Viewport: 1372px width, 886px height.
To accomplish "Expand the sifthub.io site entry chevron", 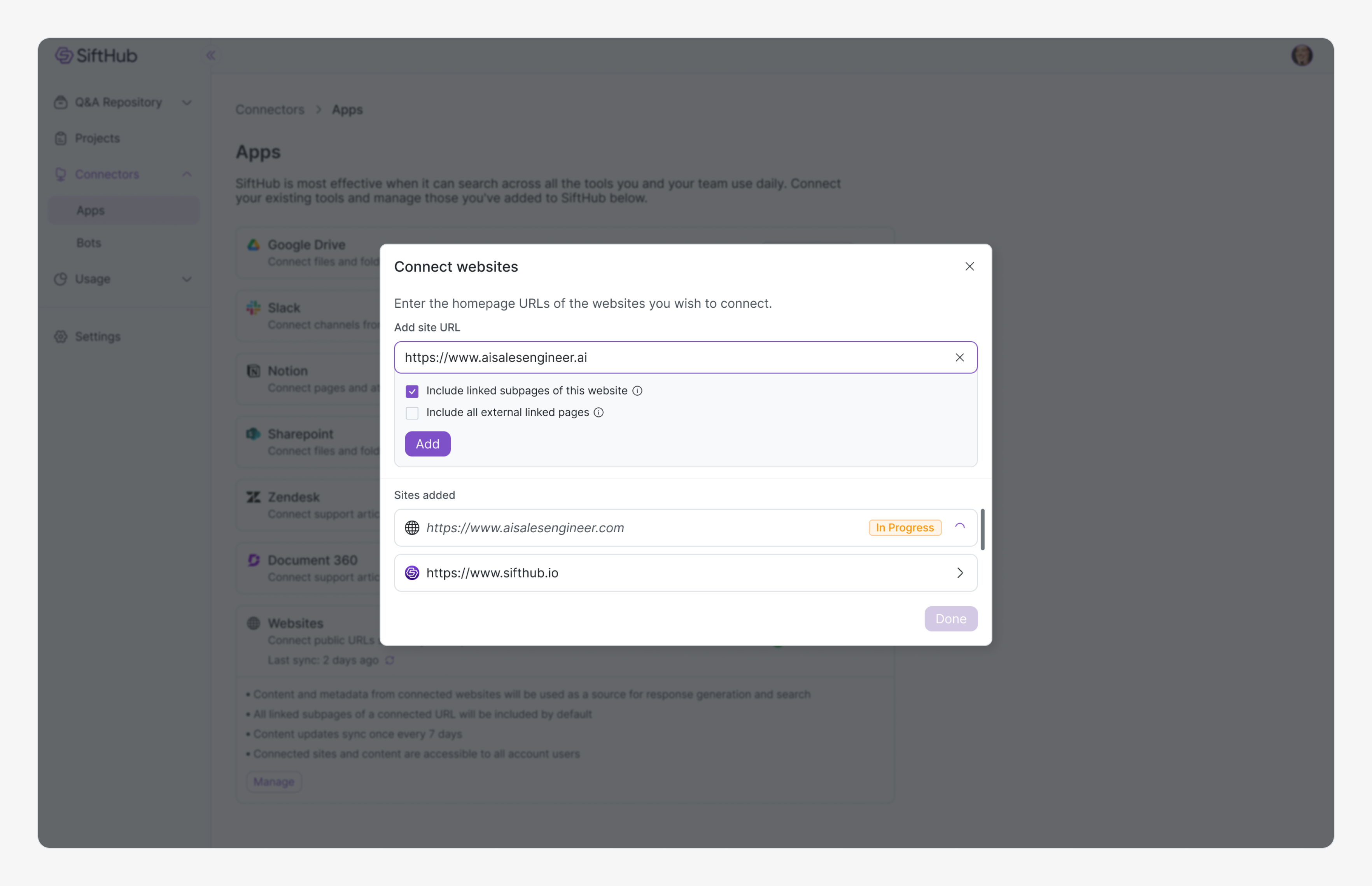I will tap(959, 572).
